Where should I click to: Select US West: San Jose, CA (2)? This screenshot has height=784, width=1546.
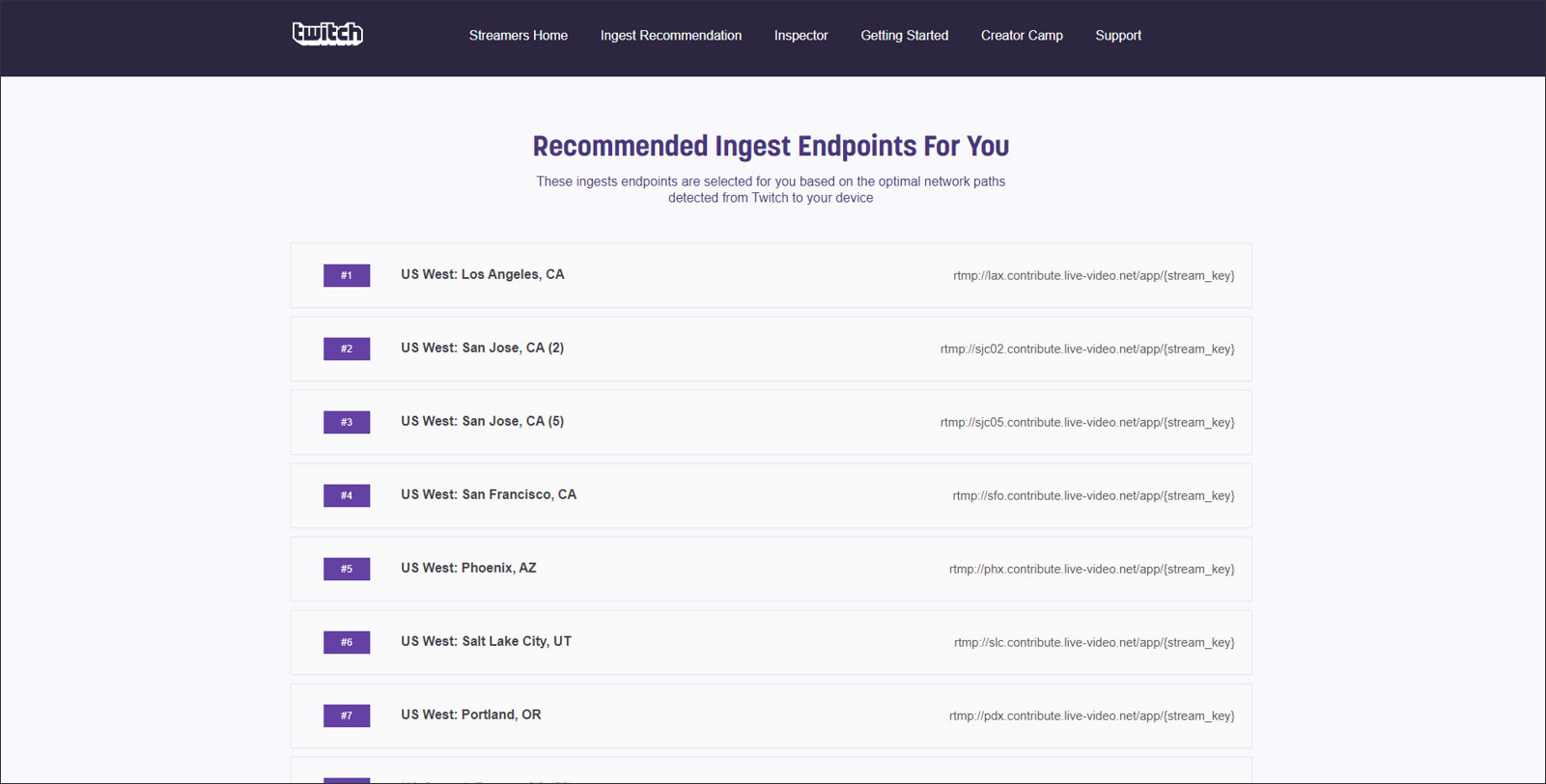pos(483,348)
